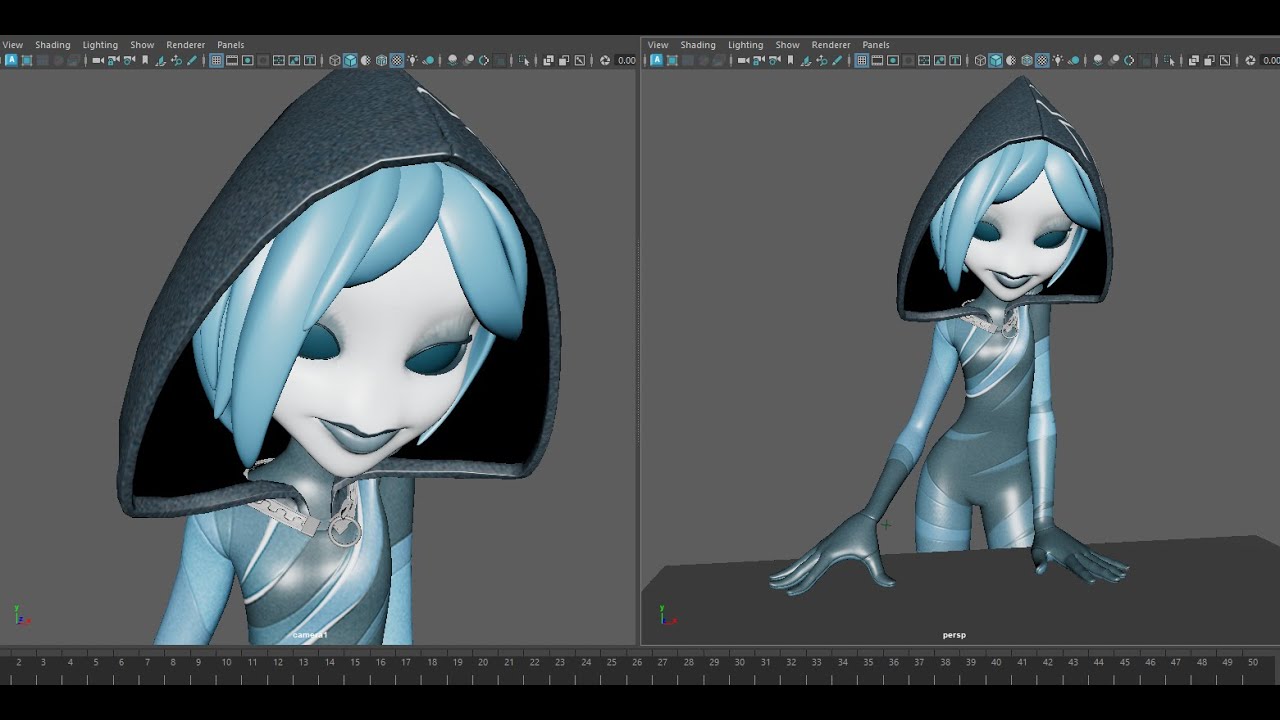The image size is (1280, 720).
Task: Activate Grease Pencil icon in persp panel toolbar
Action: pos(837,61)
